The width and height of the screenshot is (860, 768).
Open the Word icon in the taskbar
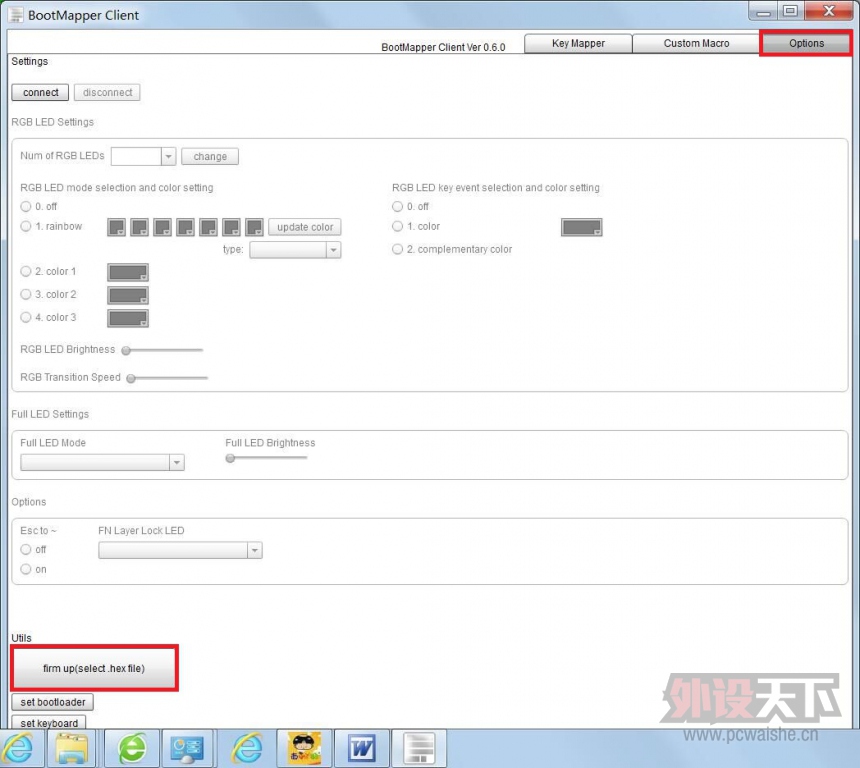click(361, 748)
